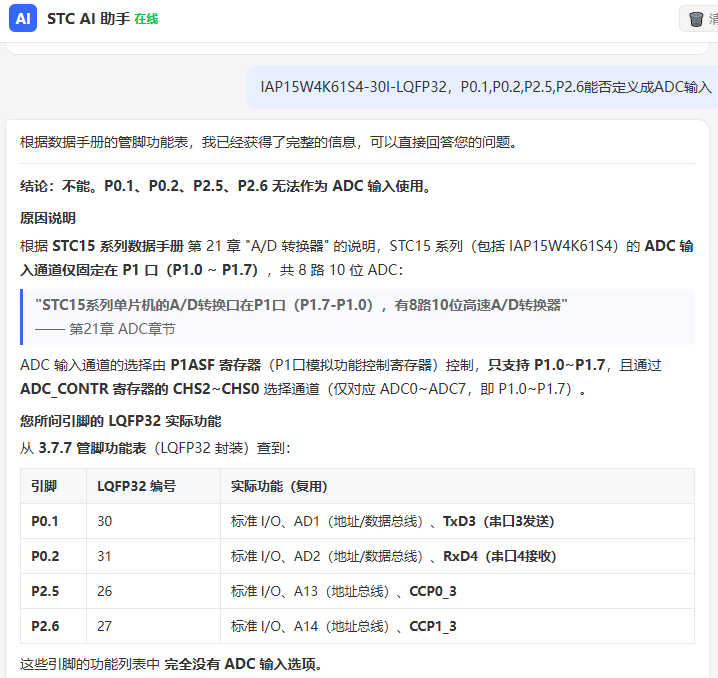This screenshot has width=718, height=678.
Task: Click the blue AI logo icon
Action: tap(23, 18)
